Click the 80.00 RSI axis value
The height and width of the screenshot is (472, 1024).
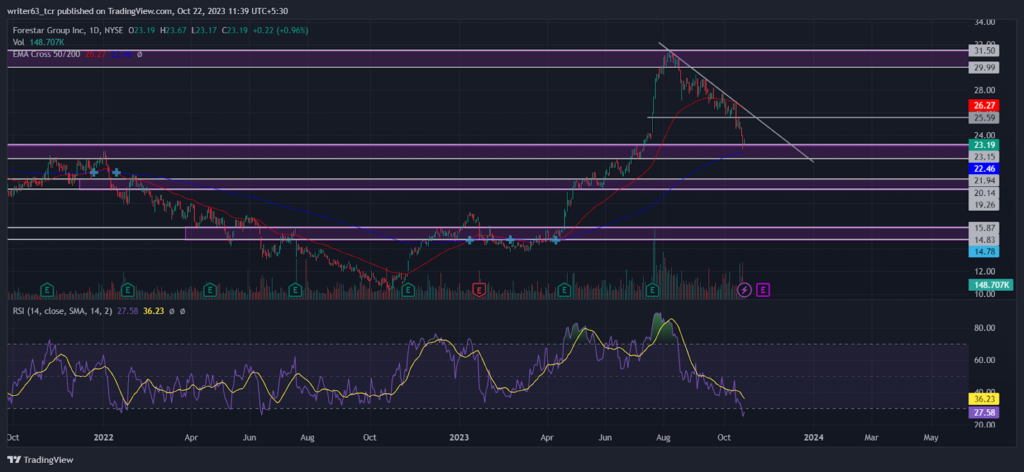tap(984, 328)
